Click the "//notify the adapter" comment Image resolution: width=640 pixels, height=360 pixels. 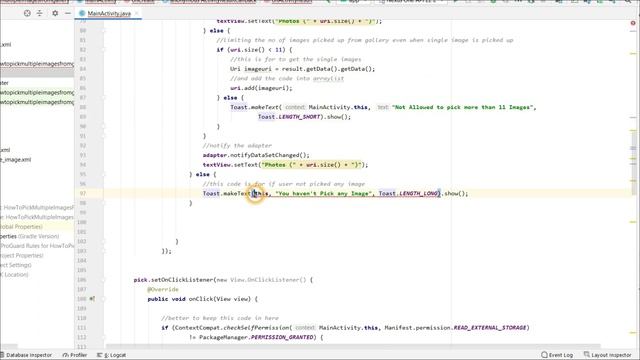pos(237,146)
